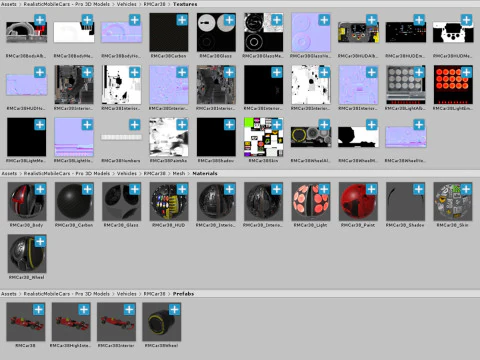Select the RMCar38WheelM texture thumbnail

point(358,137)
